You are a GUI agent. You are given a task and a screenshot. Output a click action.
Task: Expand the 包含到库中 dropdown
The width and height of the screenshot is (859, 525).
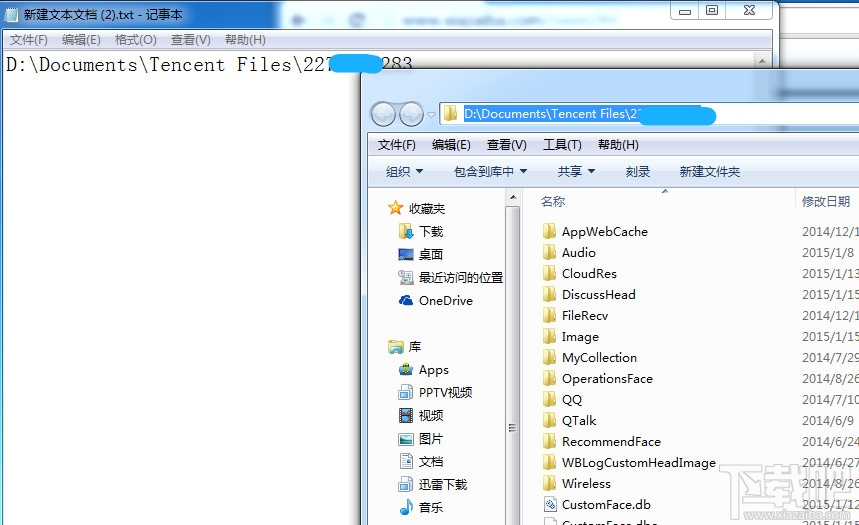tap(490, 172)
